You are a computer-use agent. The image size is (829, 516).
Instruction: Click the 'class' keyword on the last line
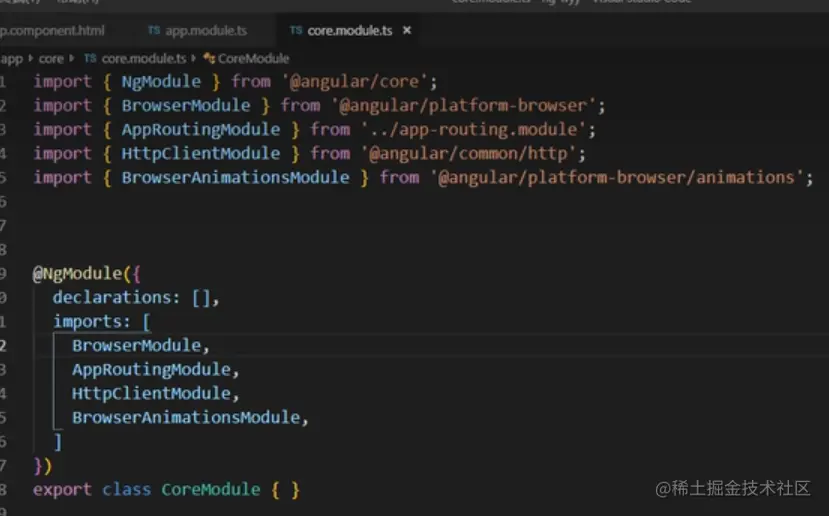[x=126, y=489]
